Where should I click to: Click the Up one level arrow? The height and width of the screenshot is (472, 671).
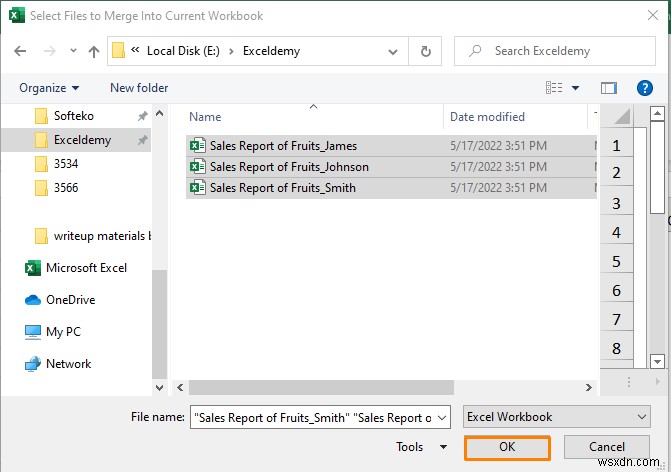click(93, 51)
